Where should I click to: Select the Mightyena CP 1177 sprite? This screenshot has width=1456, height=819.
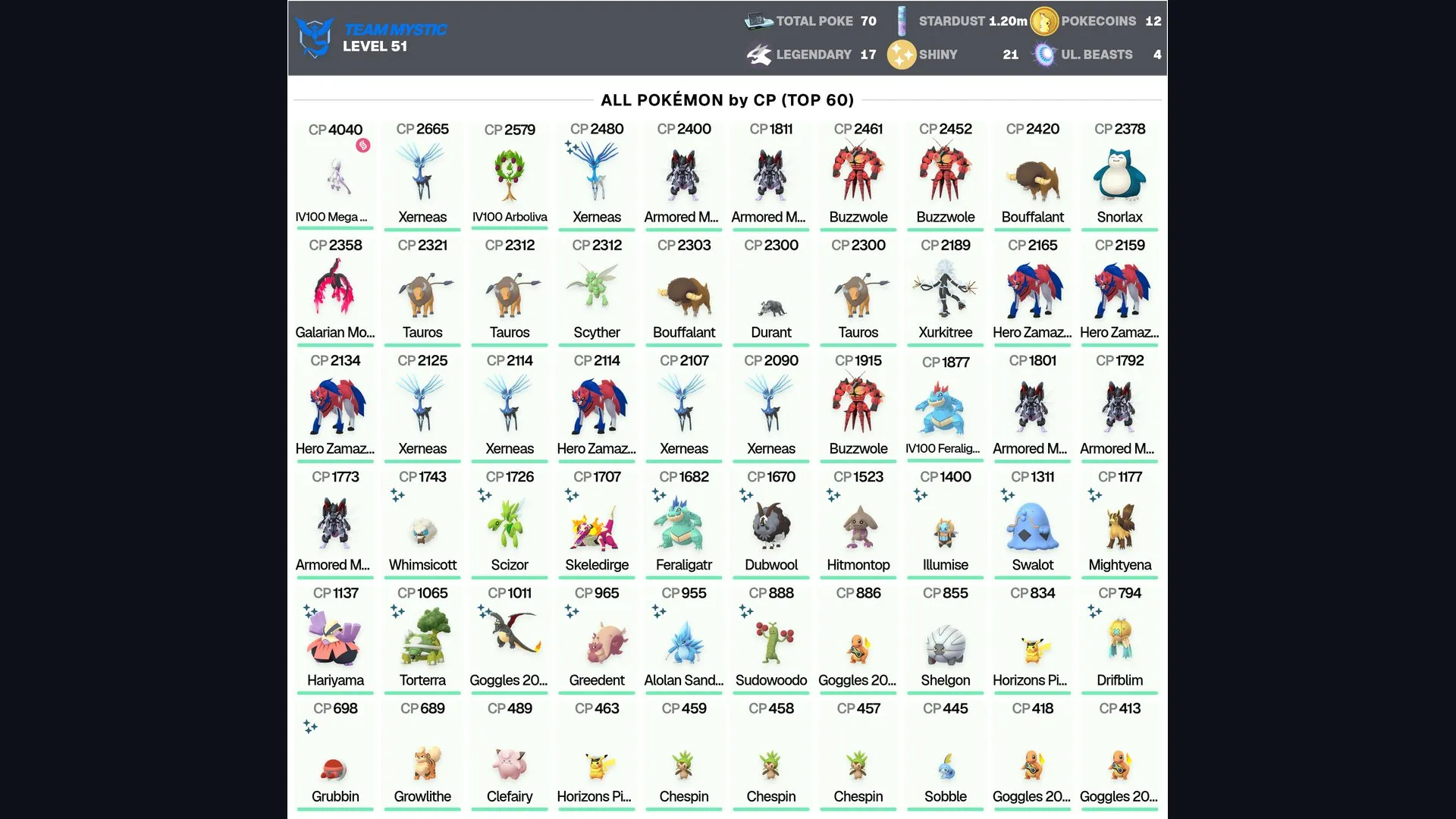(x=1119, y=526)
